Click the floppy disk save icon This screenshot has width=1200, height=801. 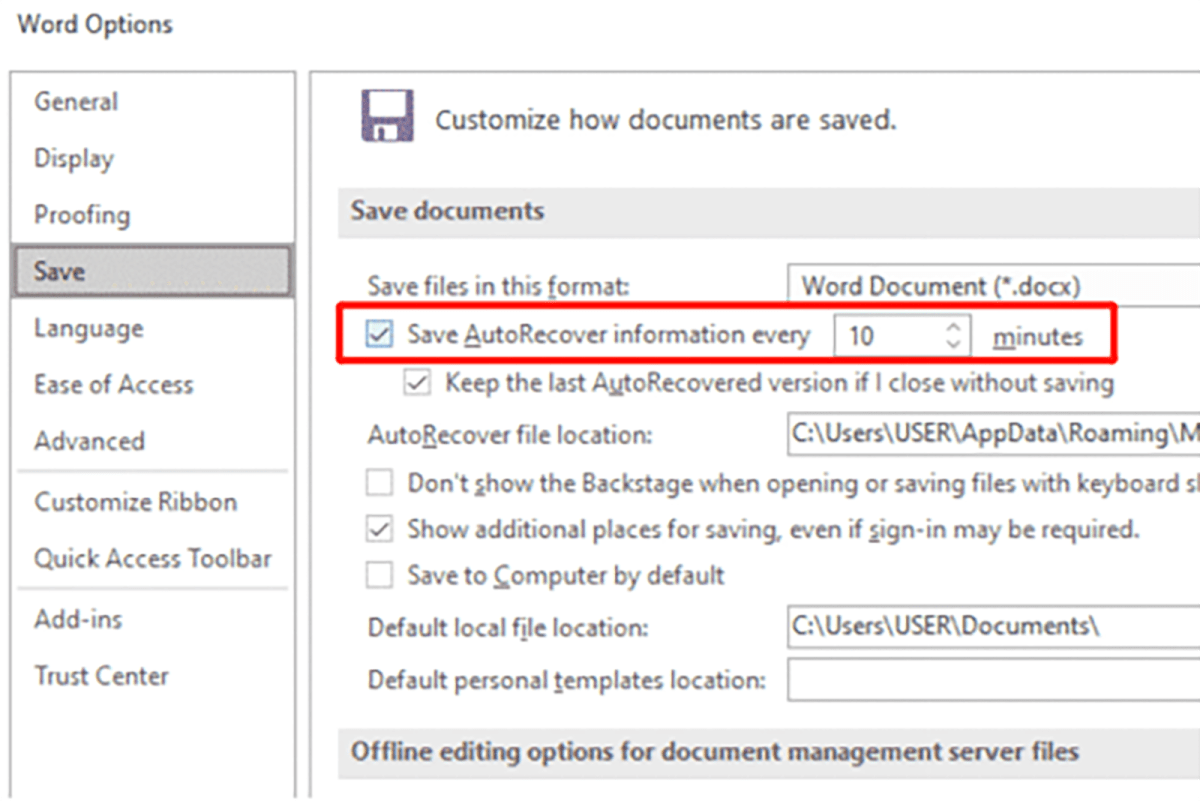387,117
